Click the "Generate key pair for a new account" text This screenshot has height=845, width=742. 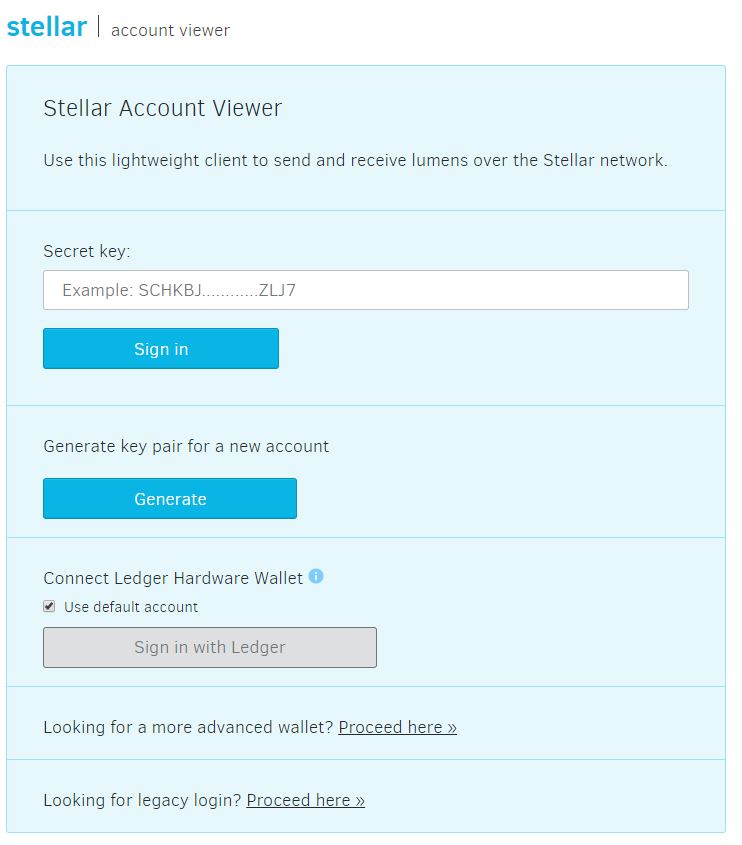coord(186,446)
